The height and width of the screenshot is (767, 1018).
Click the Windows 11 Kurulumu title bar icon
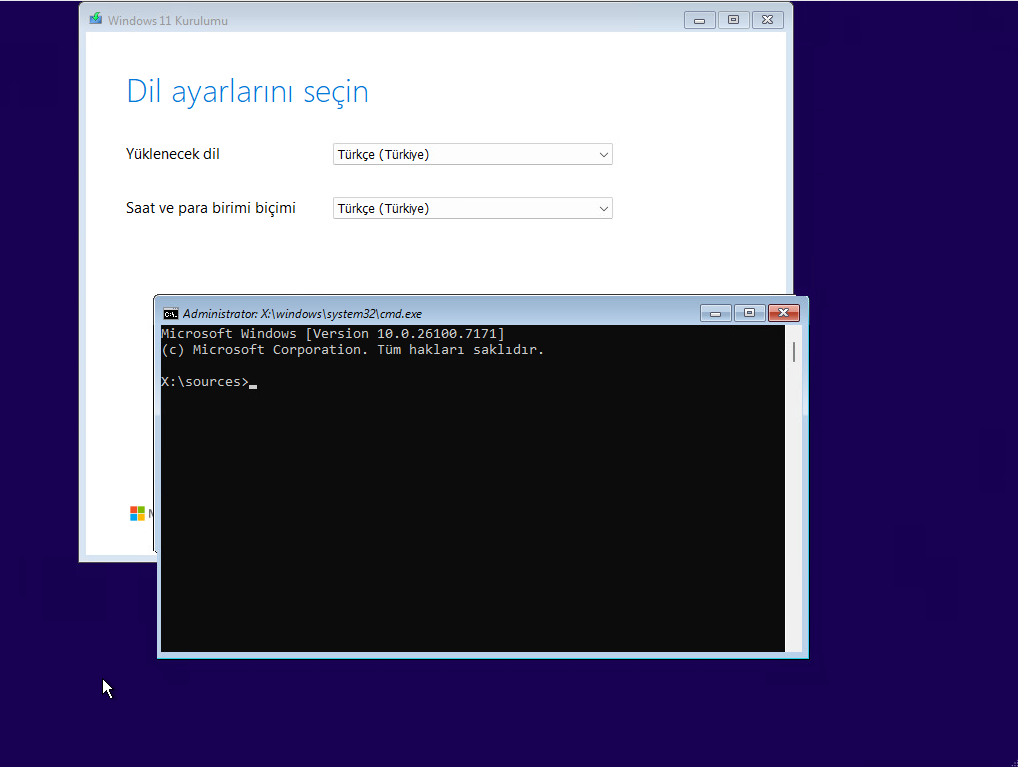pyautogui.click(x=95, y=19)
